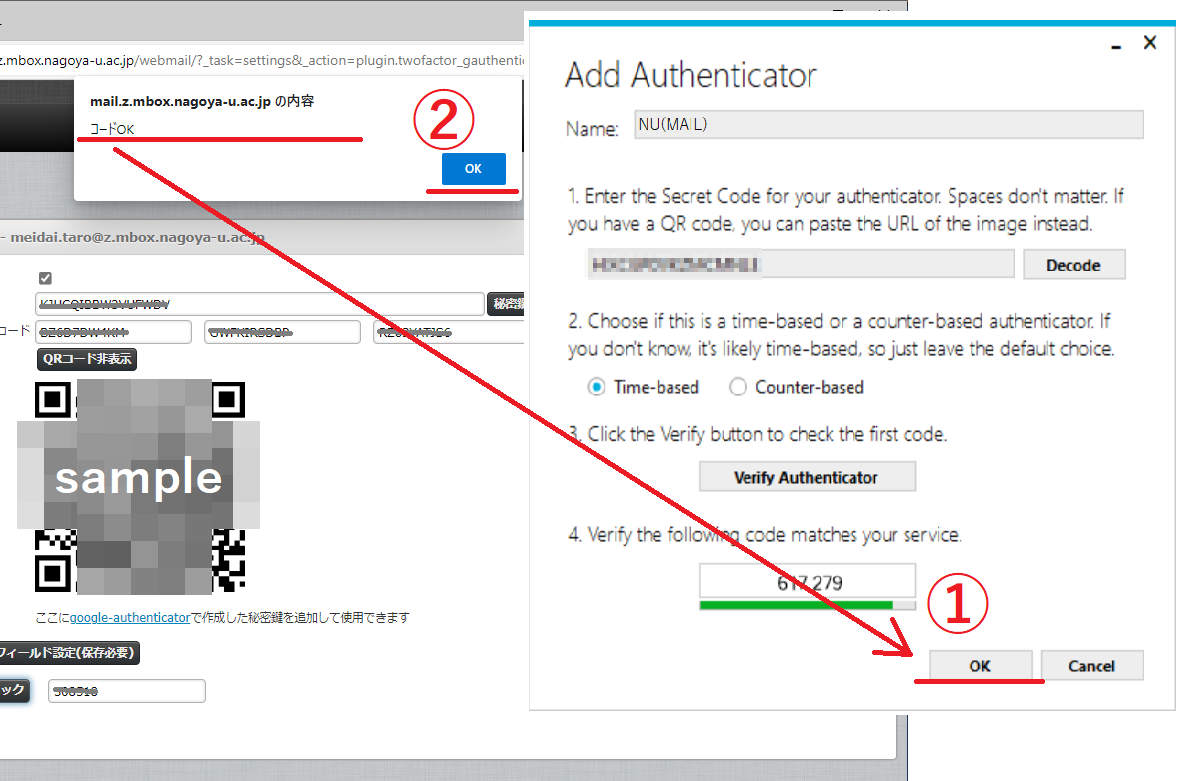Click the Name field containing NU(MAIL)
The width and height of the screenshot is (1183, 781).
click(888, 125)
